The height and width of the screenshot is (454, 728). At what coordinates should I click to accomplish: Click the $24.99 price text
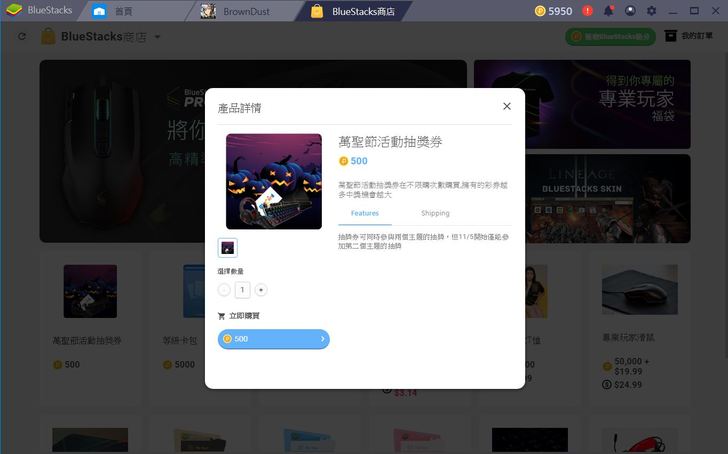pyautogui.click(x=628, y=385)
